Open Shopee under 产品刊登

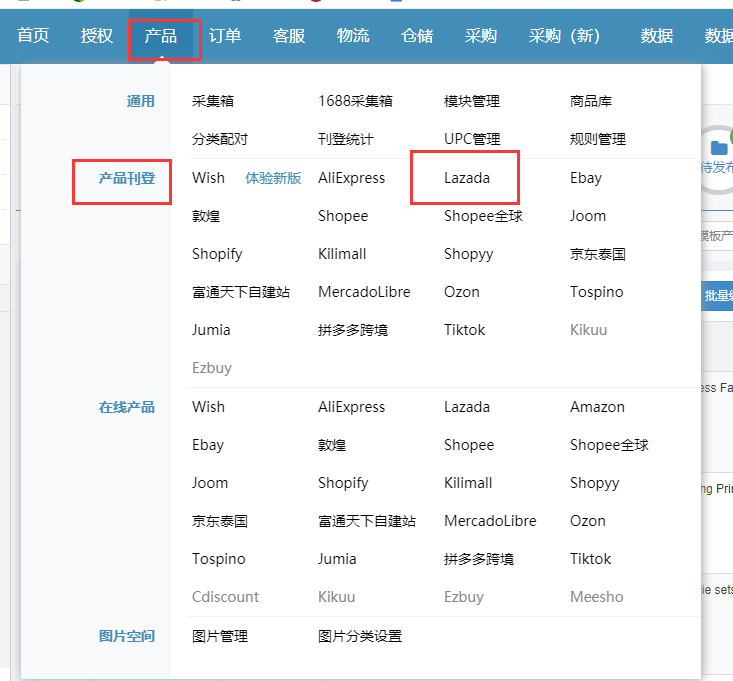tap(343, 216)
